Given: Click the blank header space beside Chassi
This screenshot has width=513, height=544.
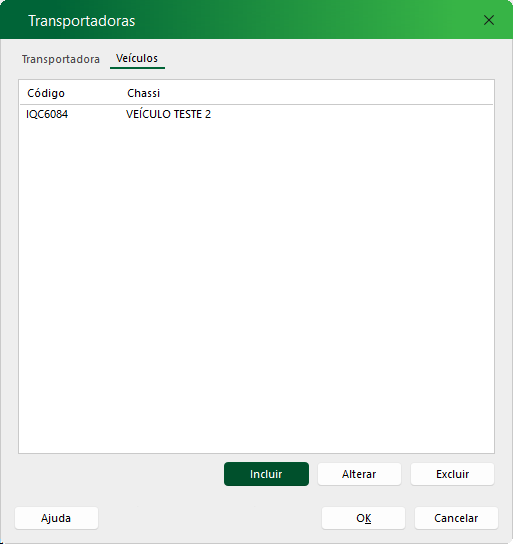Looking at the screenshot, I should [326, 93].
